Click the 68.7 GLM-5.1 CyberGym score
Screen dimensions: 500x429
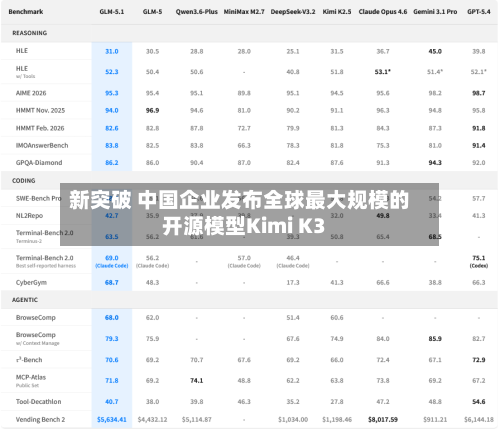[112, 283]
